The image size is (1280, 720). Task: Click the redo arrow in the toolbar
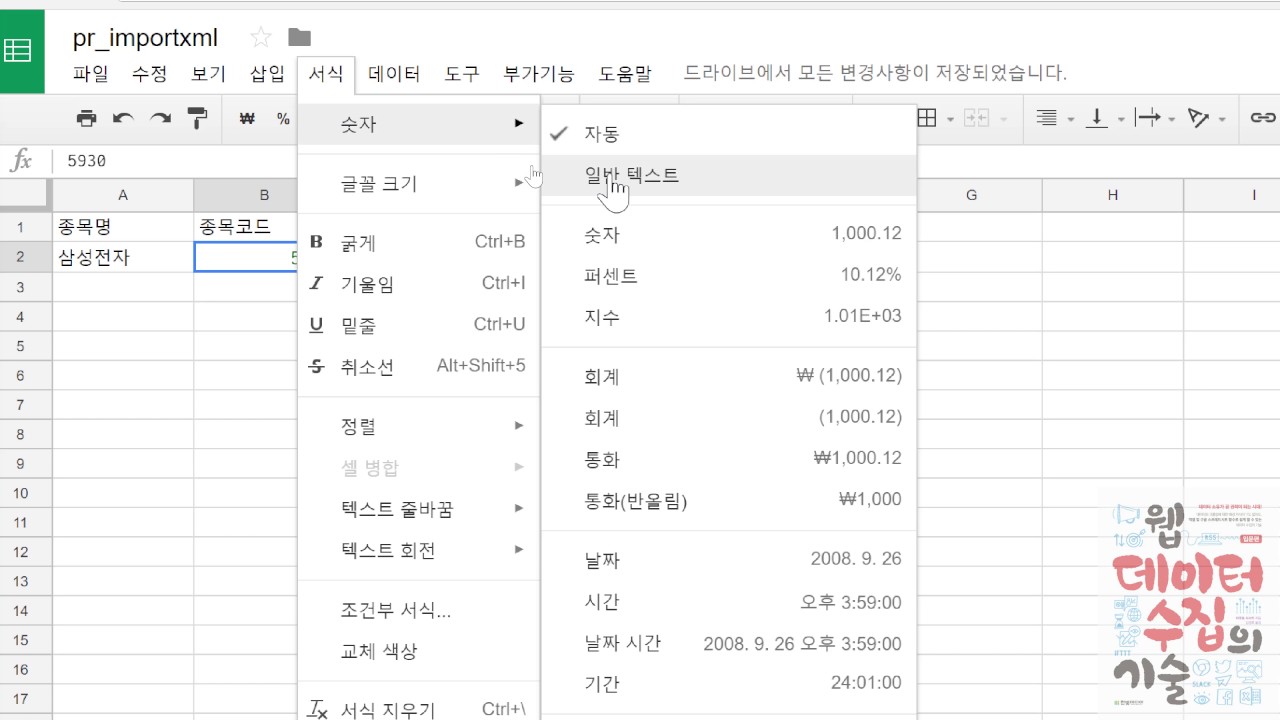(x=160, y=118)
